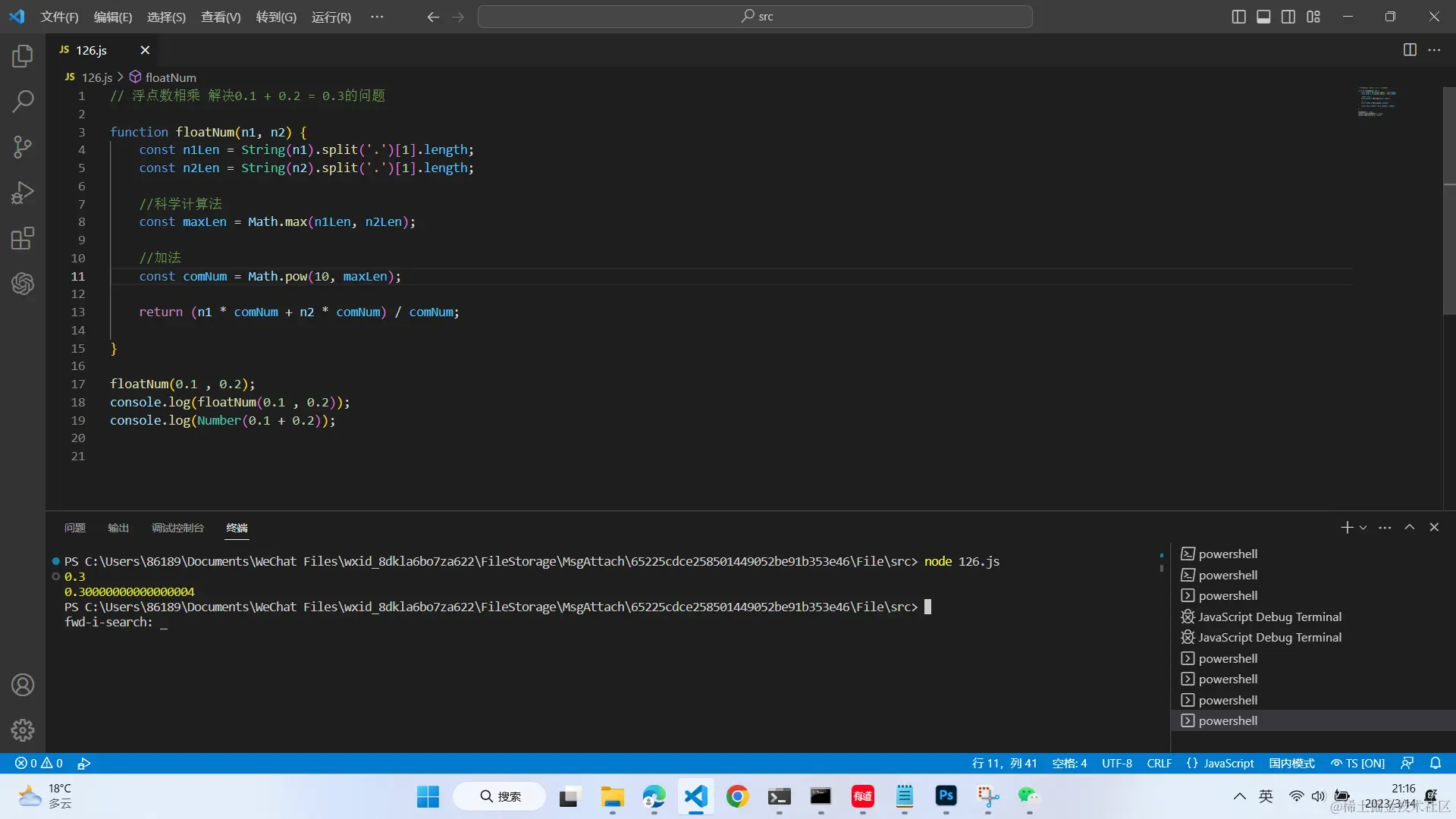The width and height of the screenshot is (1456, 819).
Task: Maximize the panel with the chevron-up
Action: pos(1410,528)
